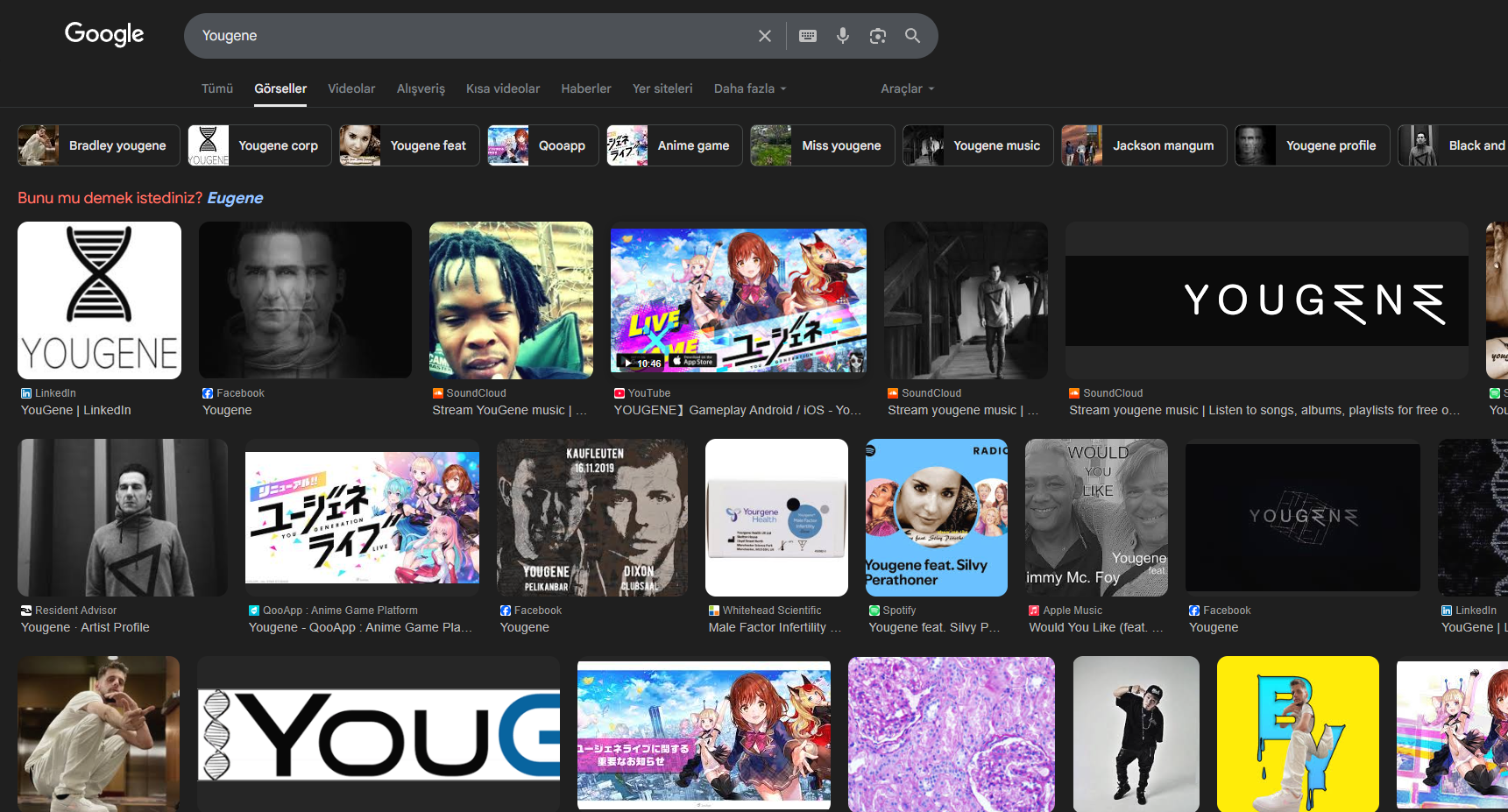
Task: Expand the Daha fazla dropdown
Action: tap(750, 88)
